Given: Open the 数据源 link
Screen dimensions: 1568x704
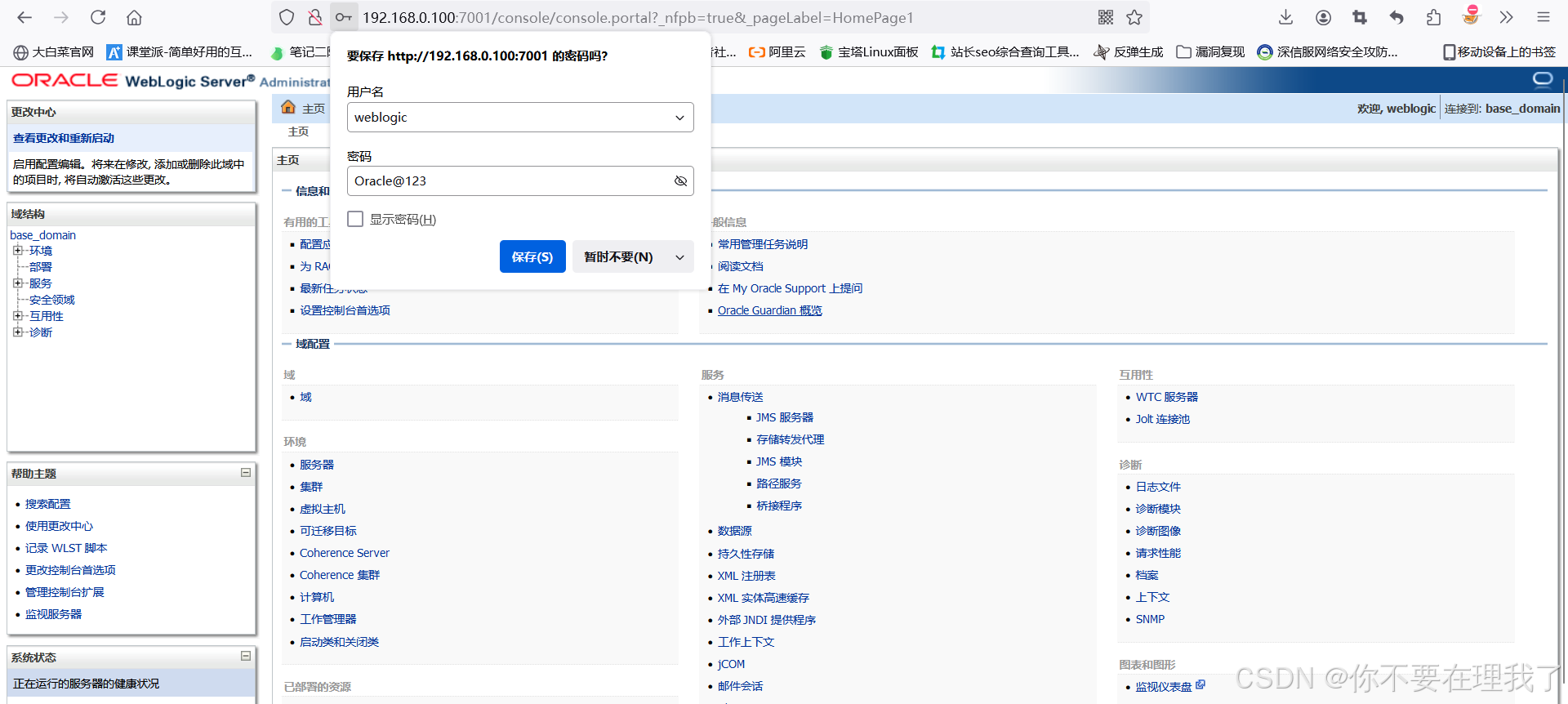Looking at the screenshot, I should click(734, 531).
